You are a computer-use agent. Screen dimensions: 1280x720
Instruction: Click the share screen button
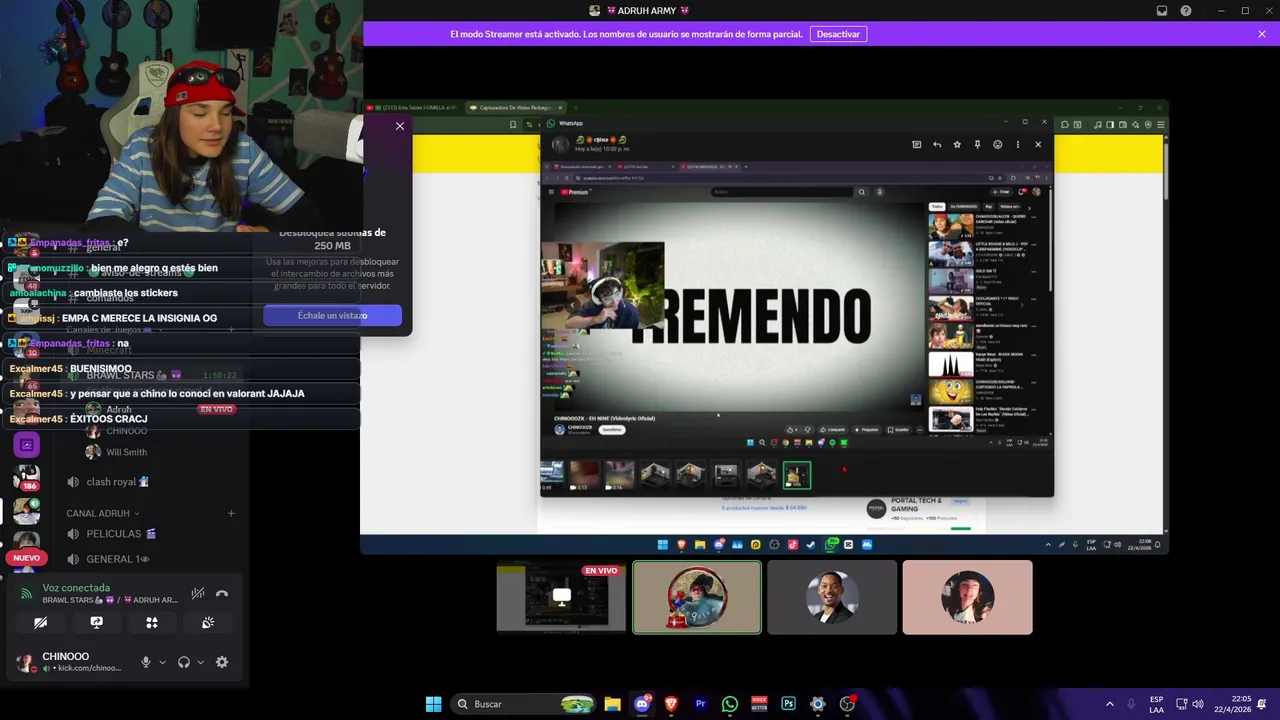(x=96, y=622)
